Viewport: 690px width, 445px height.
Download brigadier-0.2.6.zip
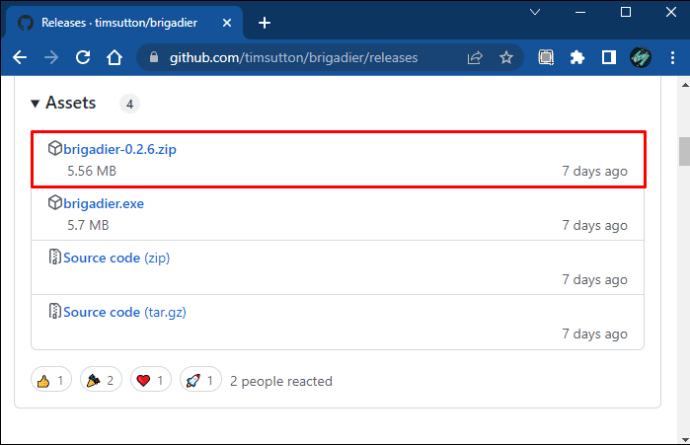(x=120, y=149)
